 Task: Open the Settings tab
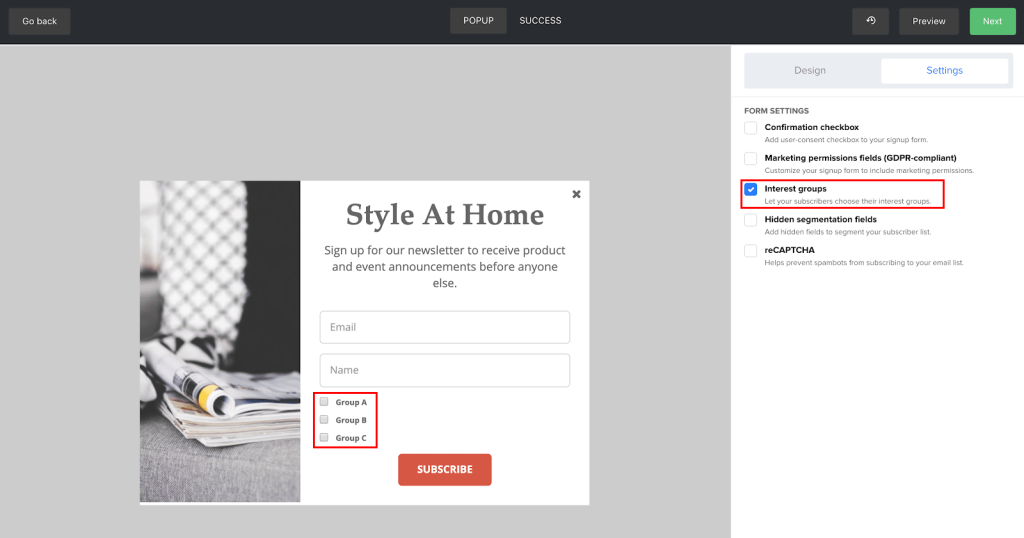coord(944,71)
